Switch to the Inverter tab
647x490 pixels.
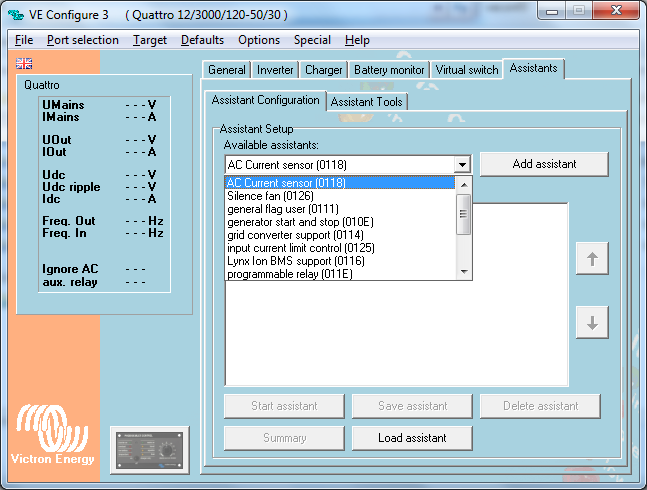pyautogui.click(x=275, y=70)
